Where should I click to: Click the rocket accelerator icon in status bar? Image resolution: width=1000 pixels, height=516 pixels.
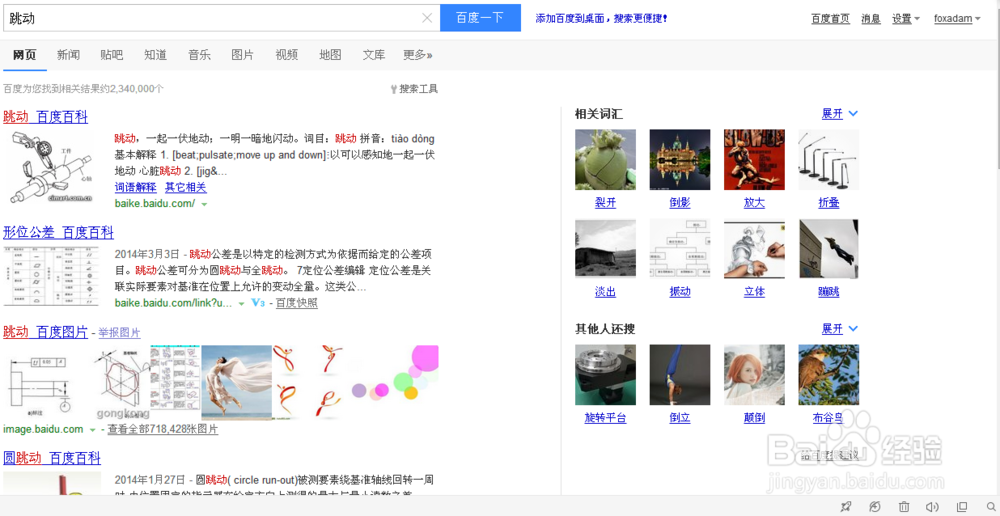[x=846, y=506]
